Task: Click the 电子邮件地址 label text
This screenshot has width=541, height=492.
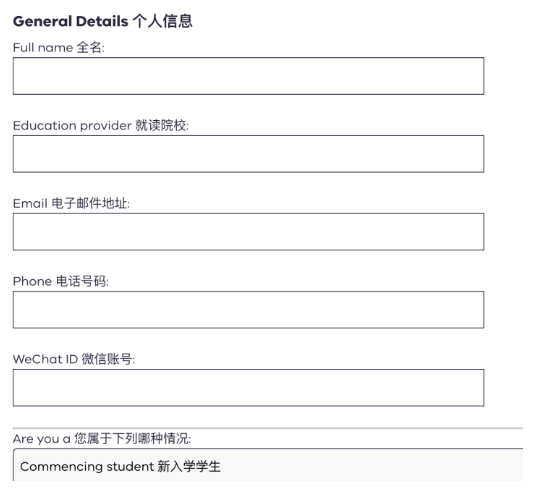Action: click(90, 203)
